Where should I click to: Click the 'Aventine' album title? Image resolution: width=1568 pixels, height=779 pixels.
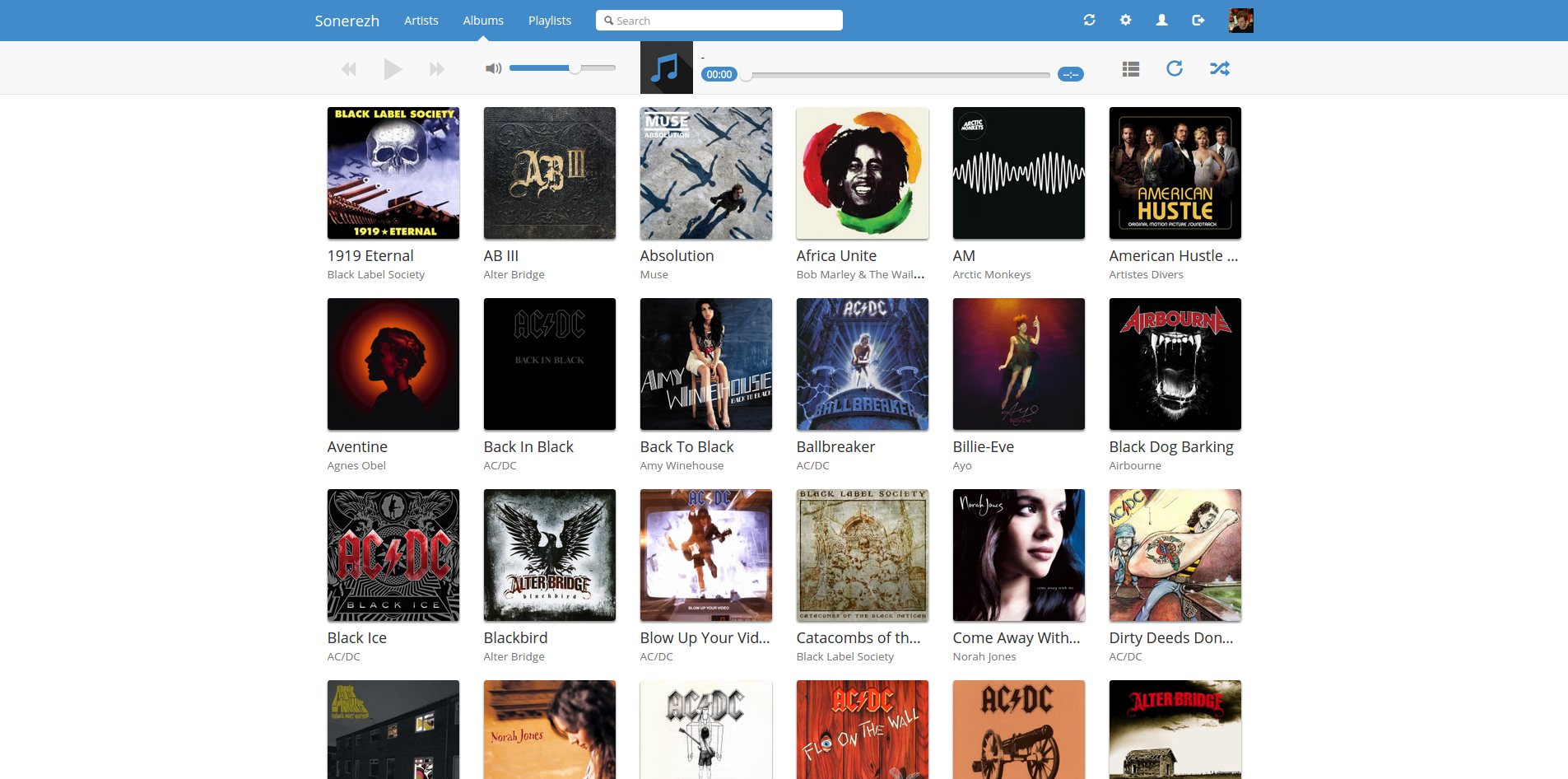click(357, 447)
